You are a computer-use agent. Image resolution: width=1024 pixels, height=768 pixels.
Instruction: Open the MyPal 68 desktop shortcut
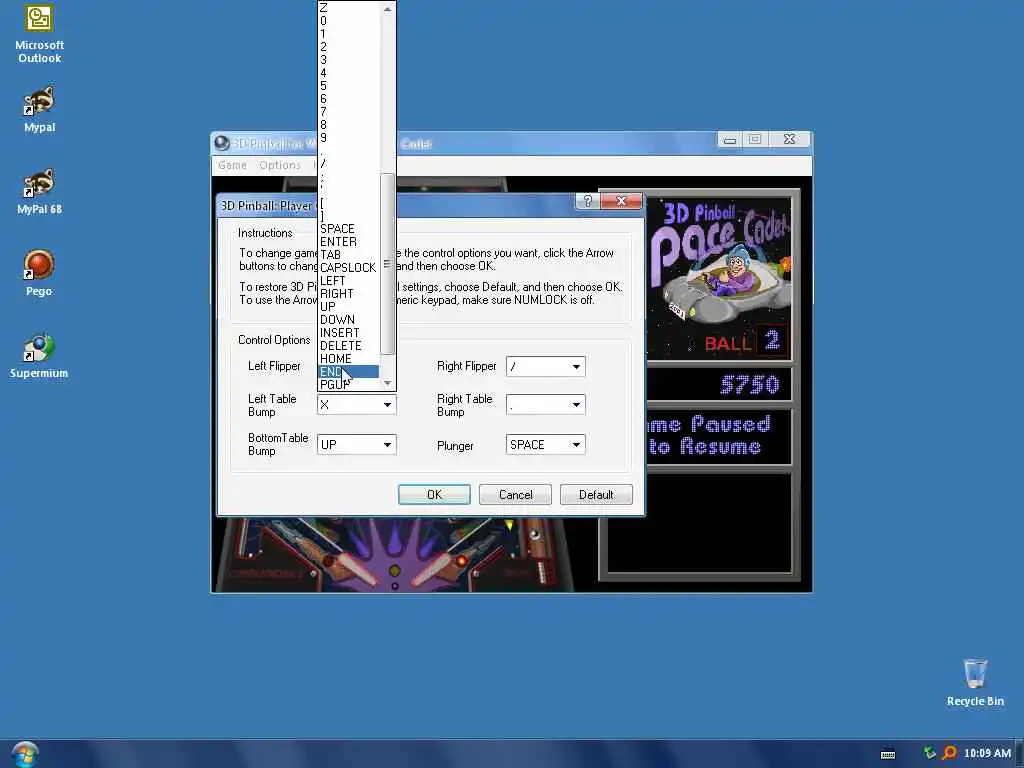[x=39, y=191]
